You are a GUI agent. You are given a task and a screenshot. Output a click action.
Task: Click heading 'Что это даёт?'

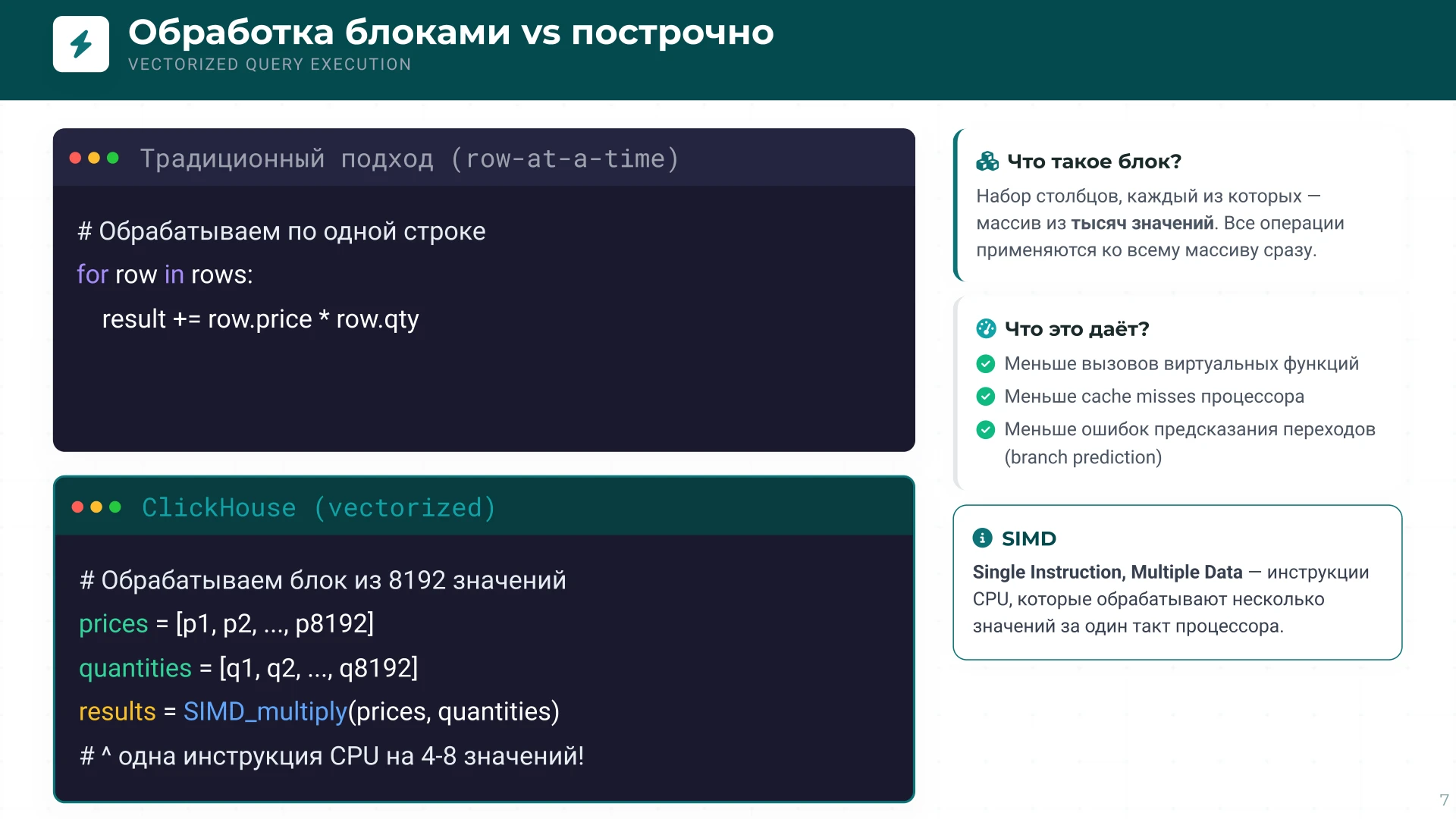pos(1077,329)
